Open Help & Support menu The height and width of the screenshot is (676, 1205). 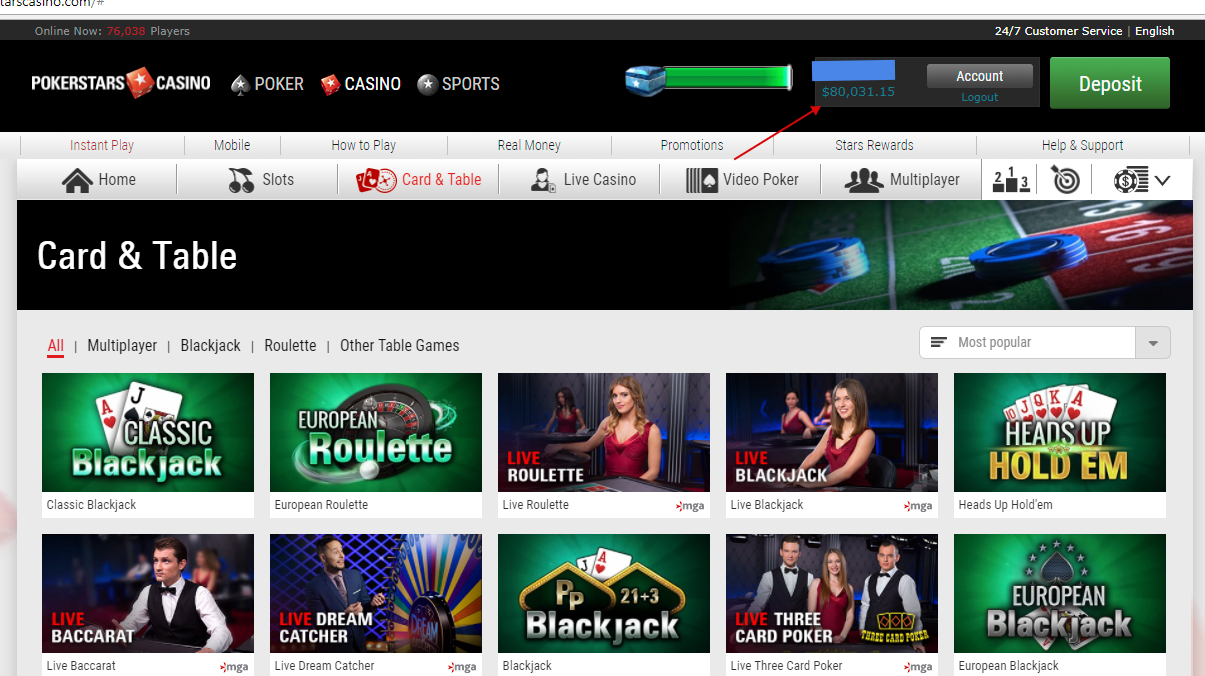[x=1082, y=145]
